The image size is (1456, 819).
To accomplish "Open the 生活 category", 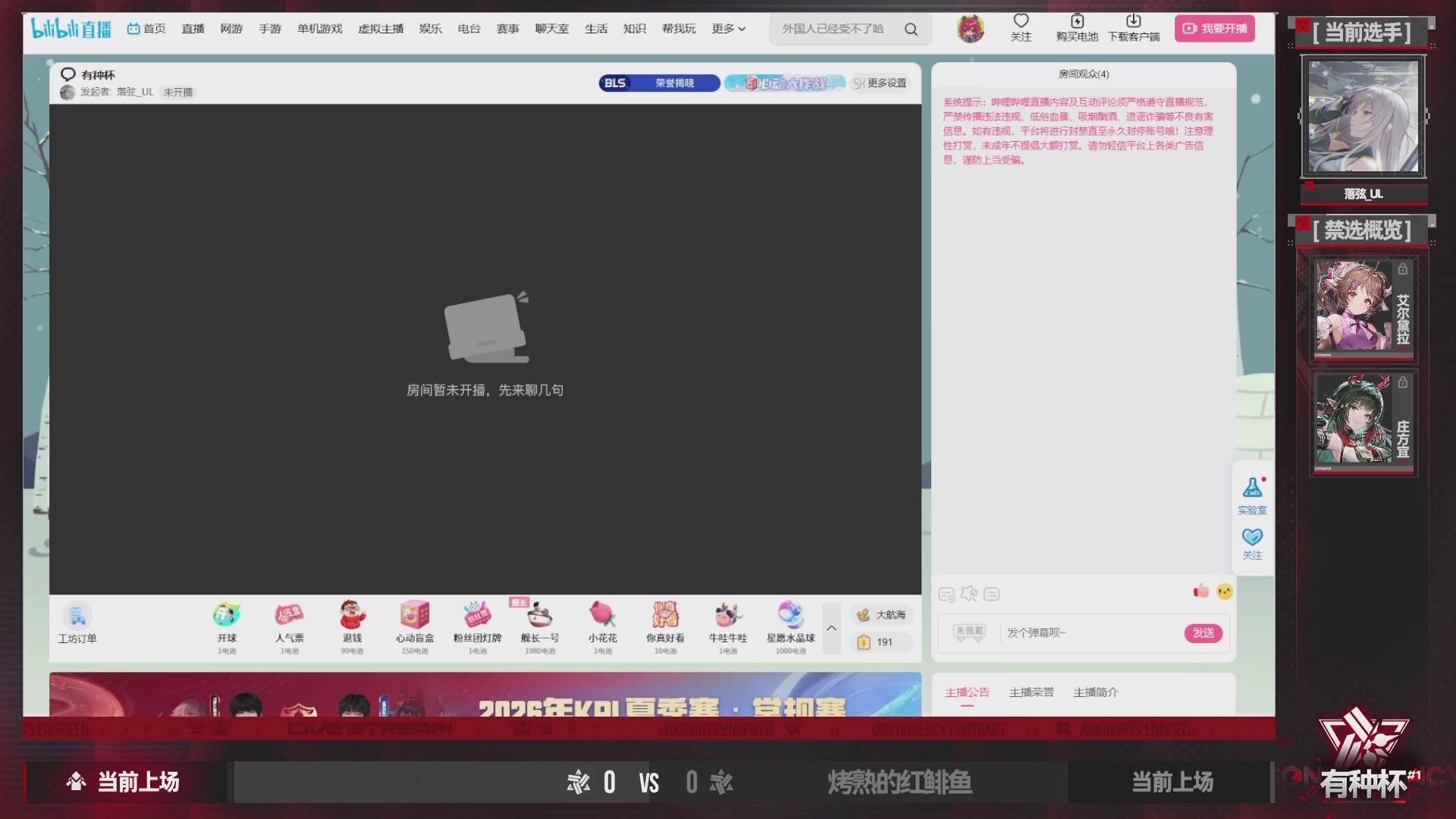I will tap(596, 29).
